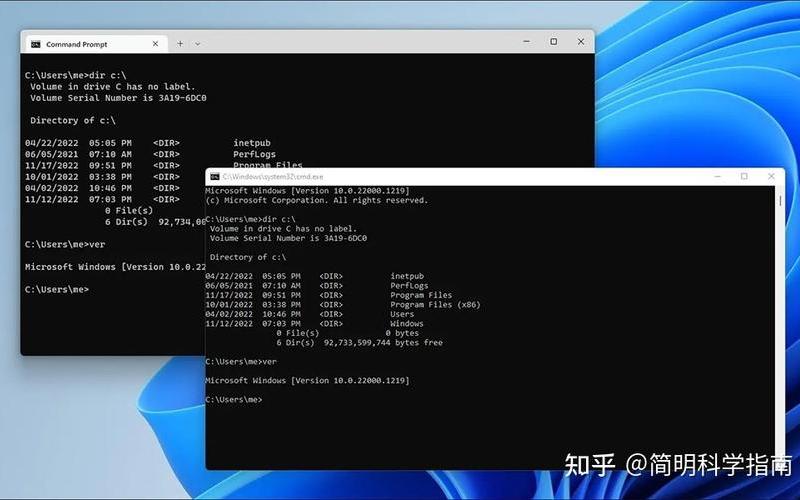Maximize the cmd.exe window
The image size is (800, 500).
tap(744, 177)
